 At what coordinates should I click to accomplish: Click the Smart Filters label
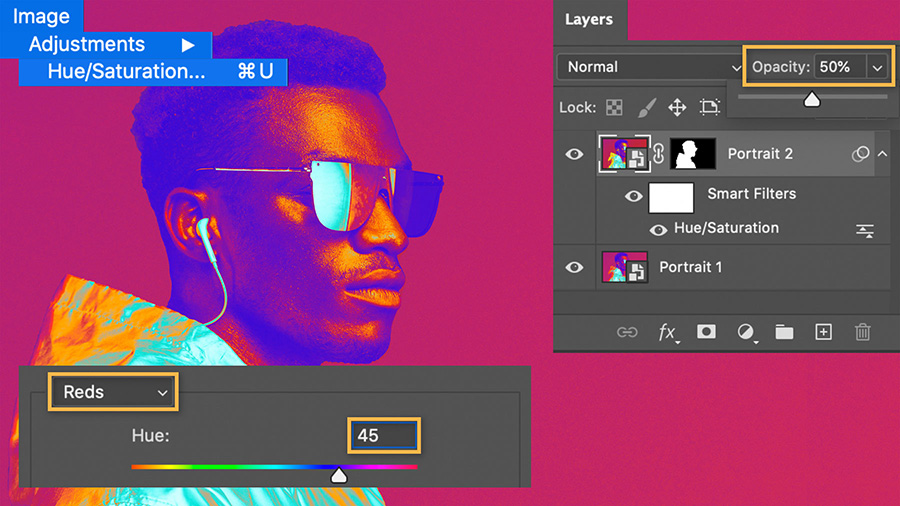click(x=751, y=194)
